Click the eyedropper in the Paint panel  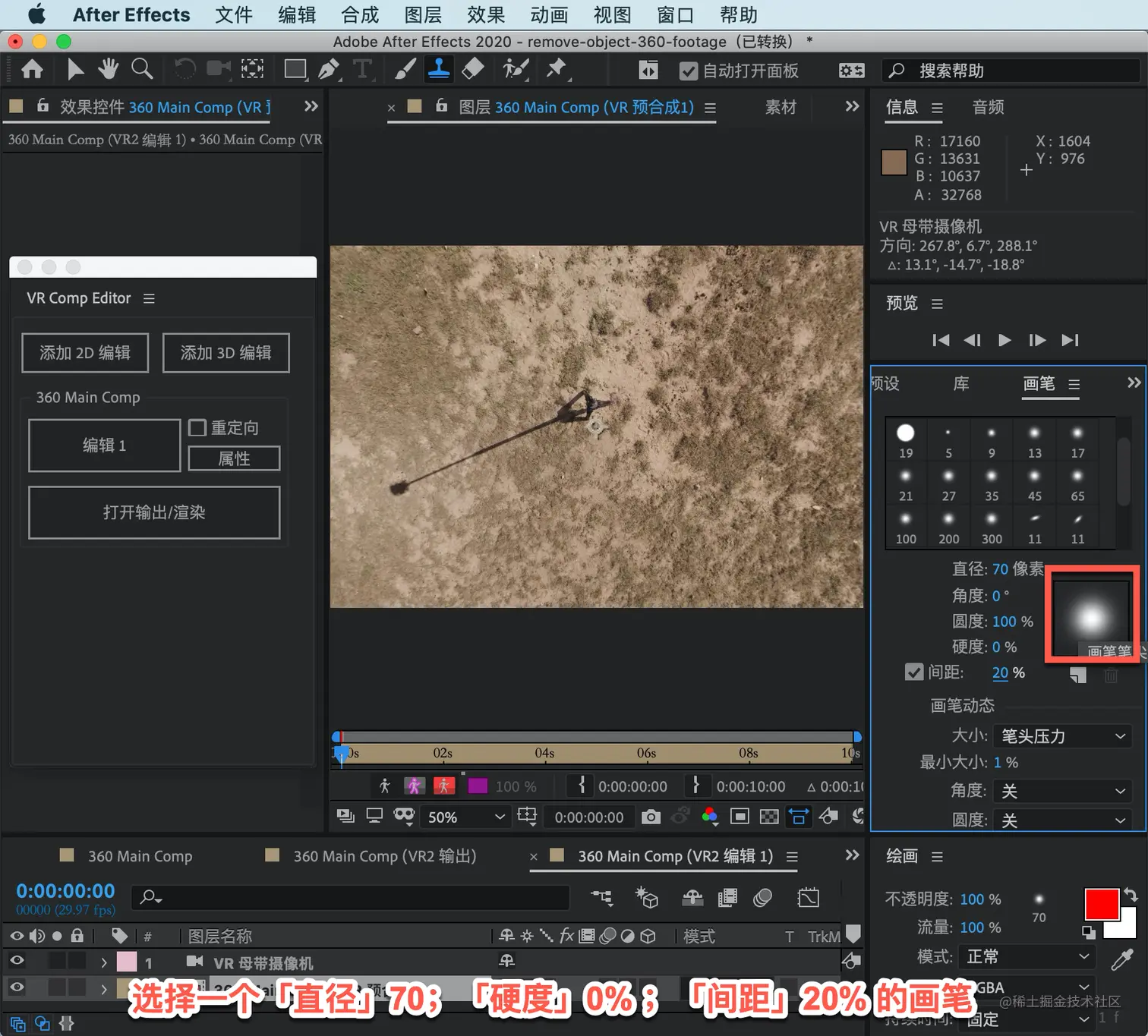tap(1121, 959)
